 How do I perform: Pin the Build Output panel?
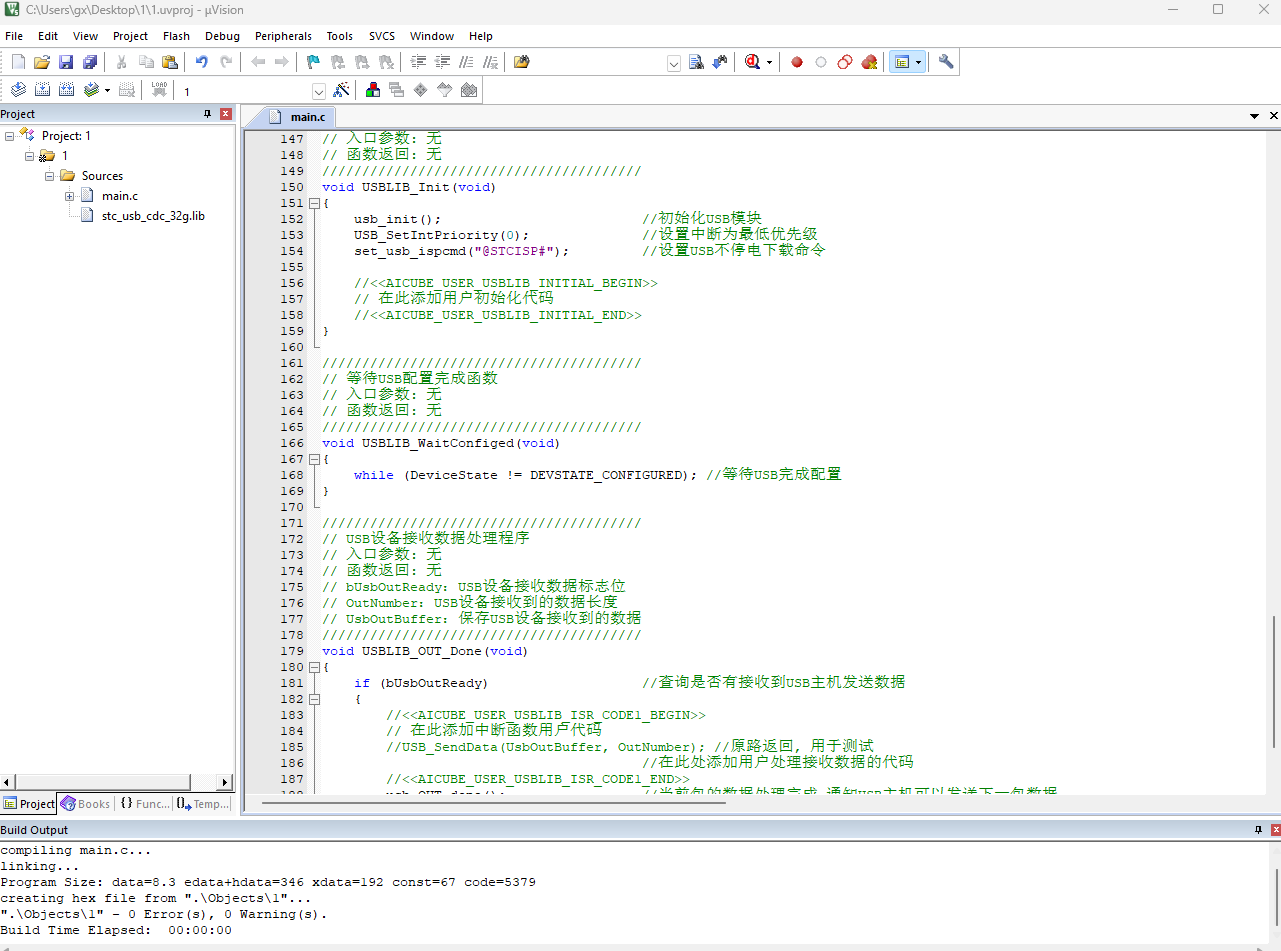click(x=1258, y=830)
